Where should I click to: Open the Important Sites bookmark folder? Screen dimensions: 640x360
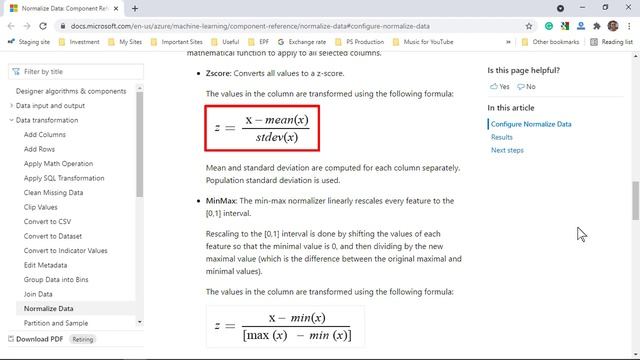[x=176, y=42]
